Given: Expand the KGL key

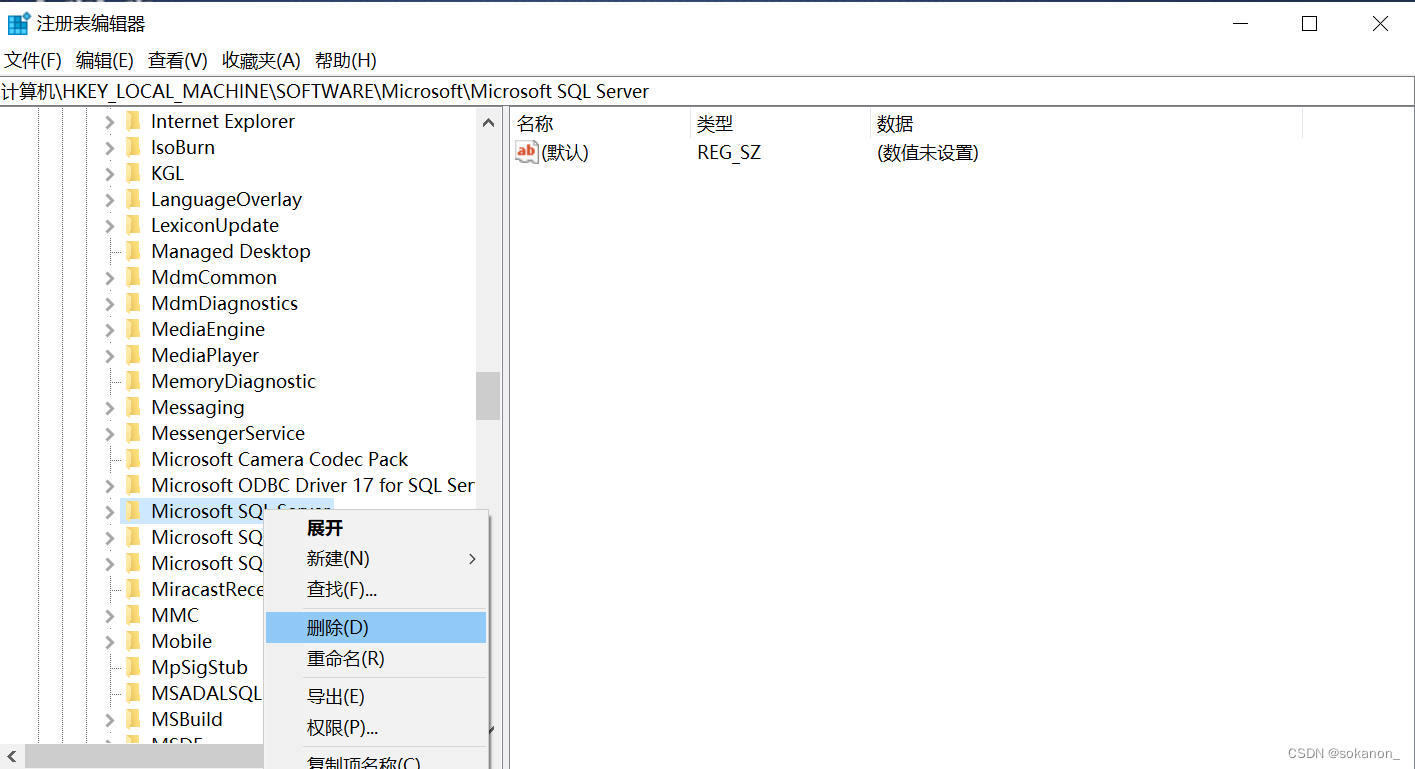Looking at the screenshot, I should (110, 174).
